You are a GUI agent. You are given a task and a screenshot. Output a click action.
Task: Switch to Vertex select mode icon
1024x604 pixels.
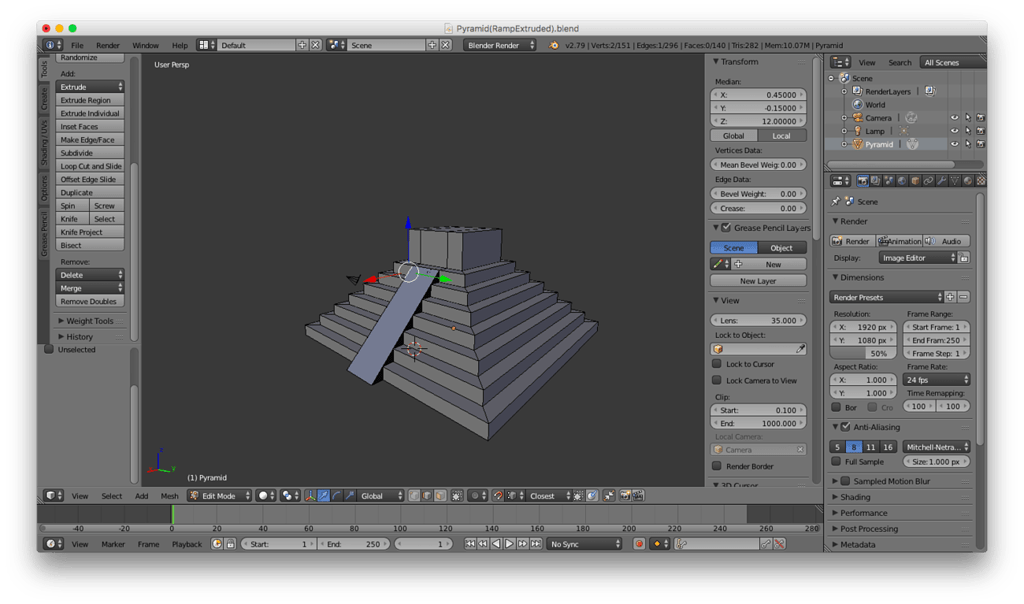coord(414,496)
